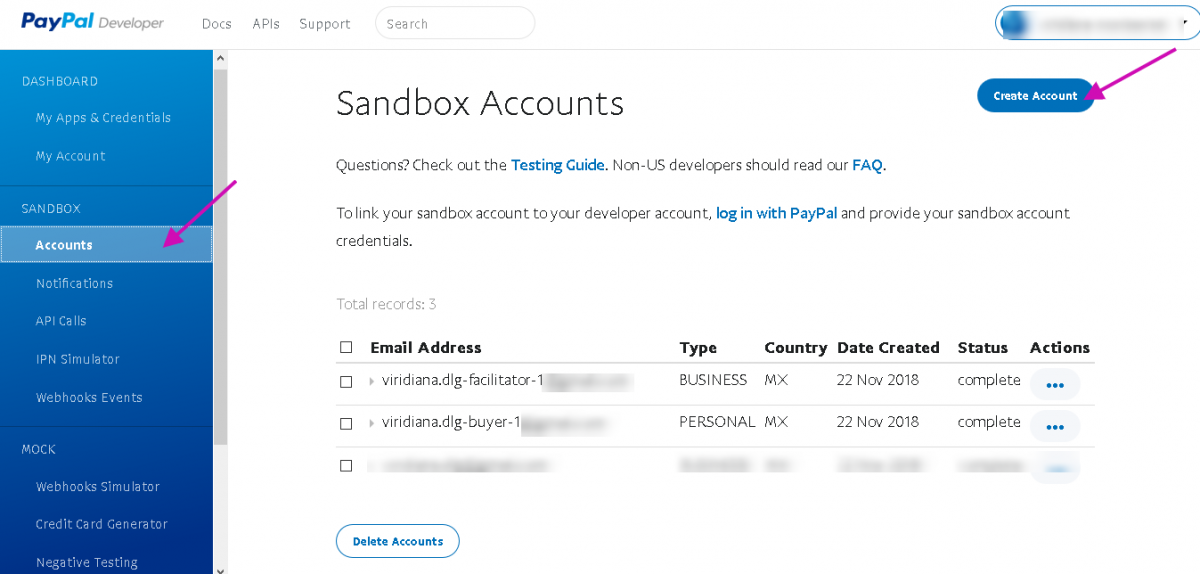Open actions menu for blurred third account
The height and width of the screenshot is (574, 1200).
point(1054,467)
